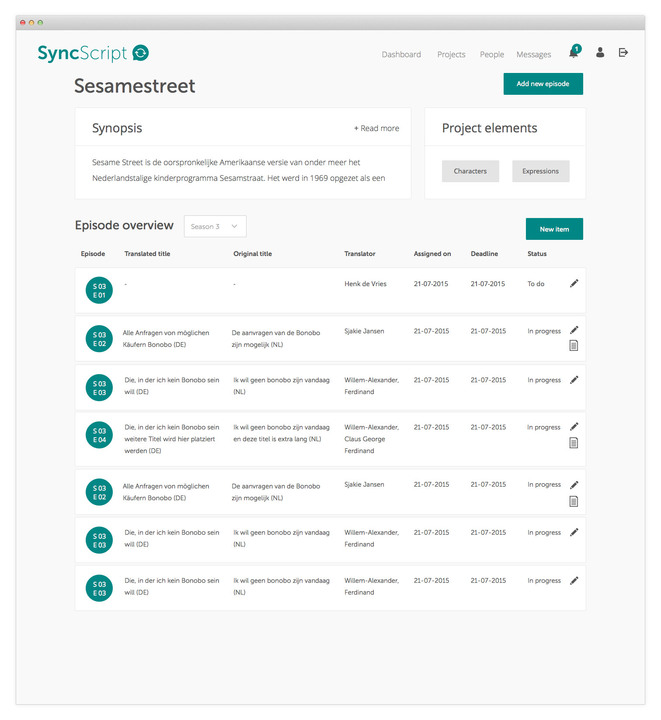This screenshot has width=661, height=720.
Task: Expand synopsis with Read more link
Action: (x=376, y=128)
